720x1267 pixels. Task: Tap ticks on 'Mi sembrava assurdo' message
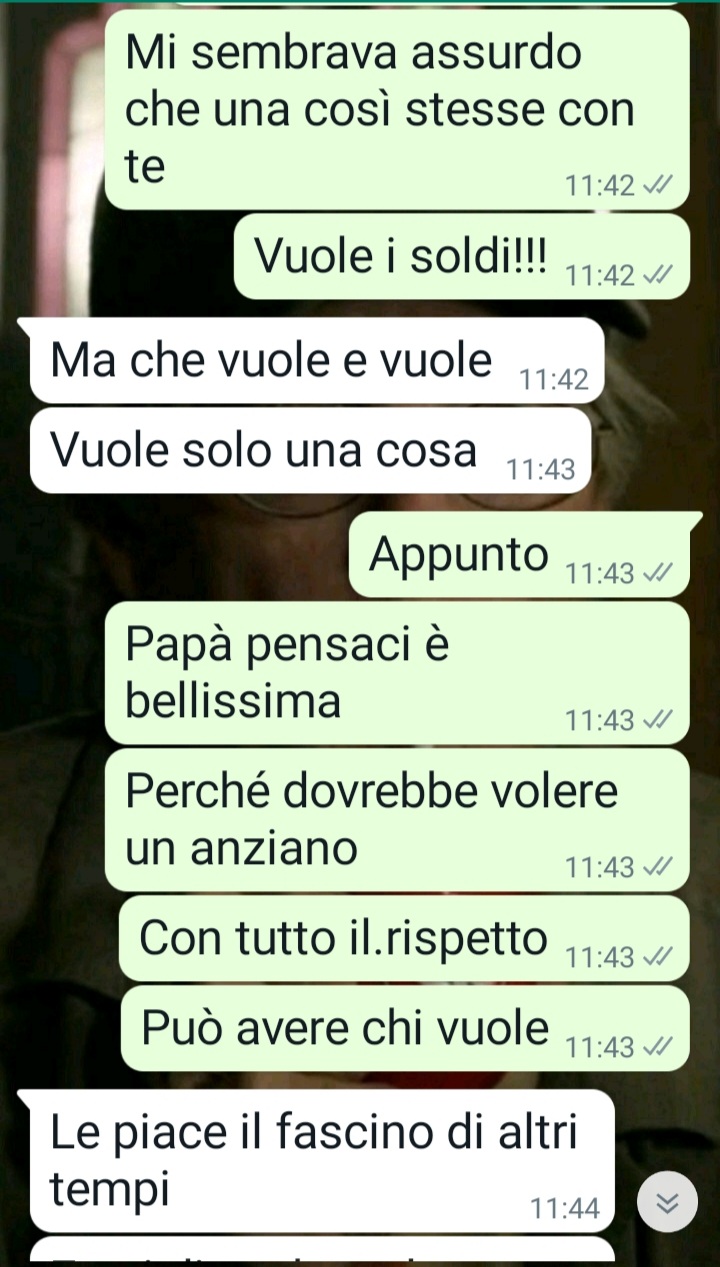pos(657,185)
